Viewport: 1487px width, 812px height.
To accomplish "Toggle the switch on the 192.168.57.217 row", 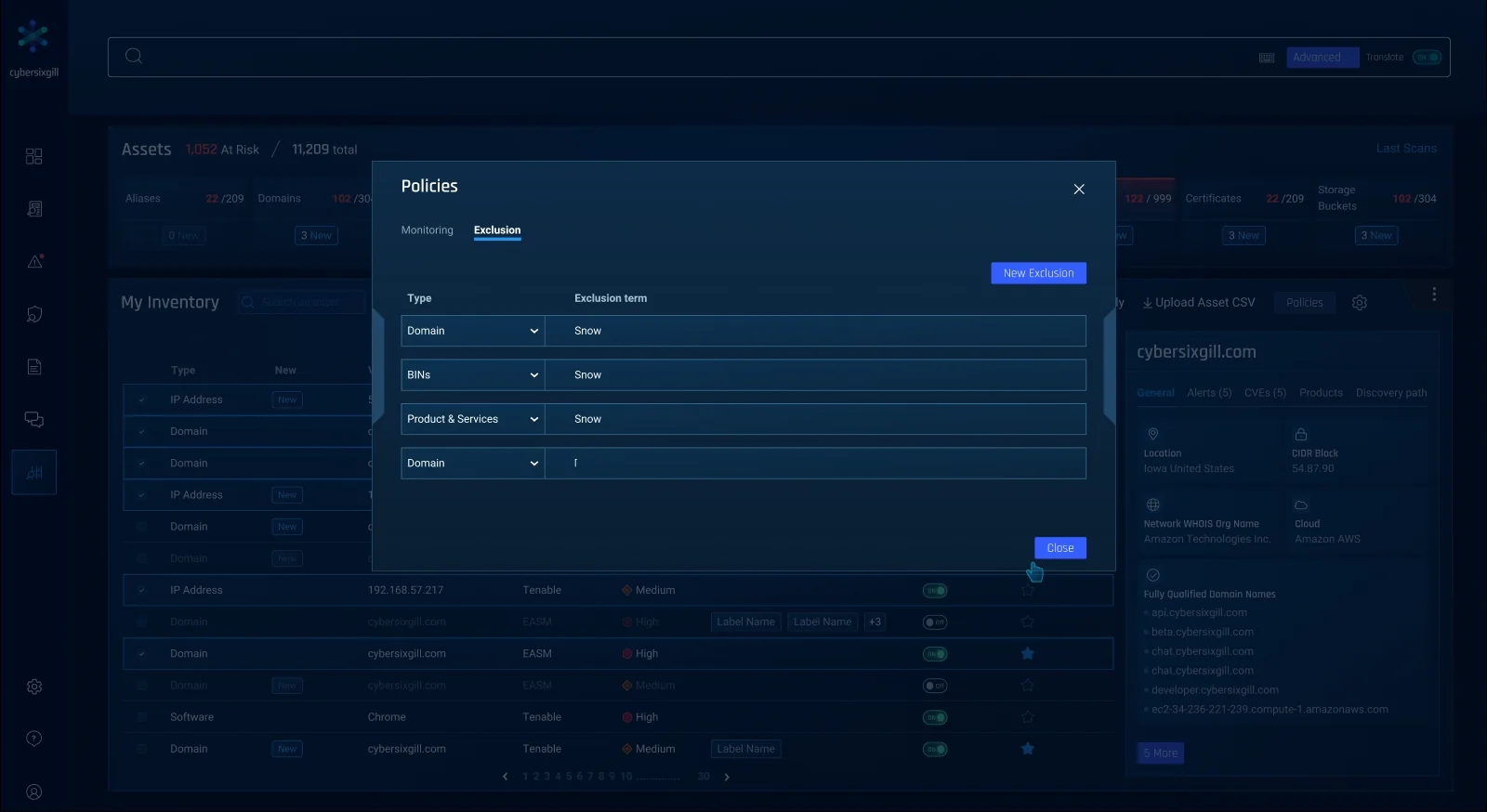I will (935, 591).
